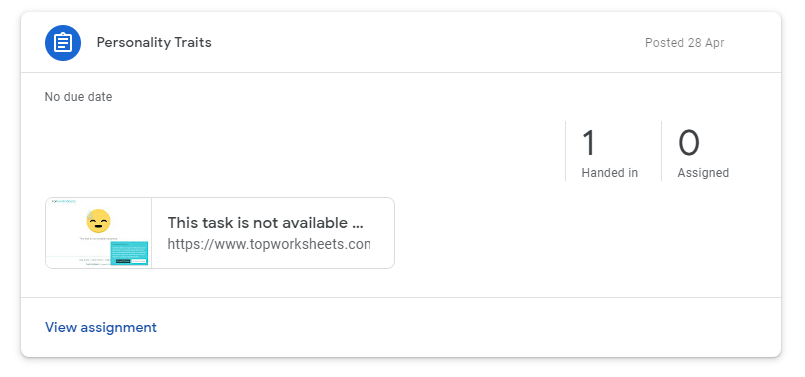Screen dimensions: 805x377
Task: Click the "Posted 28 Apr" date text
Action: [684, 43]
